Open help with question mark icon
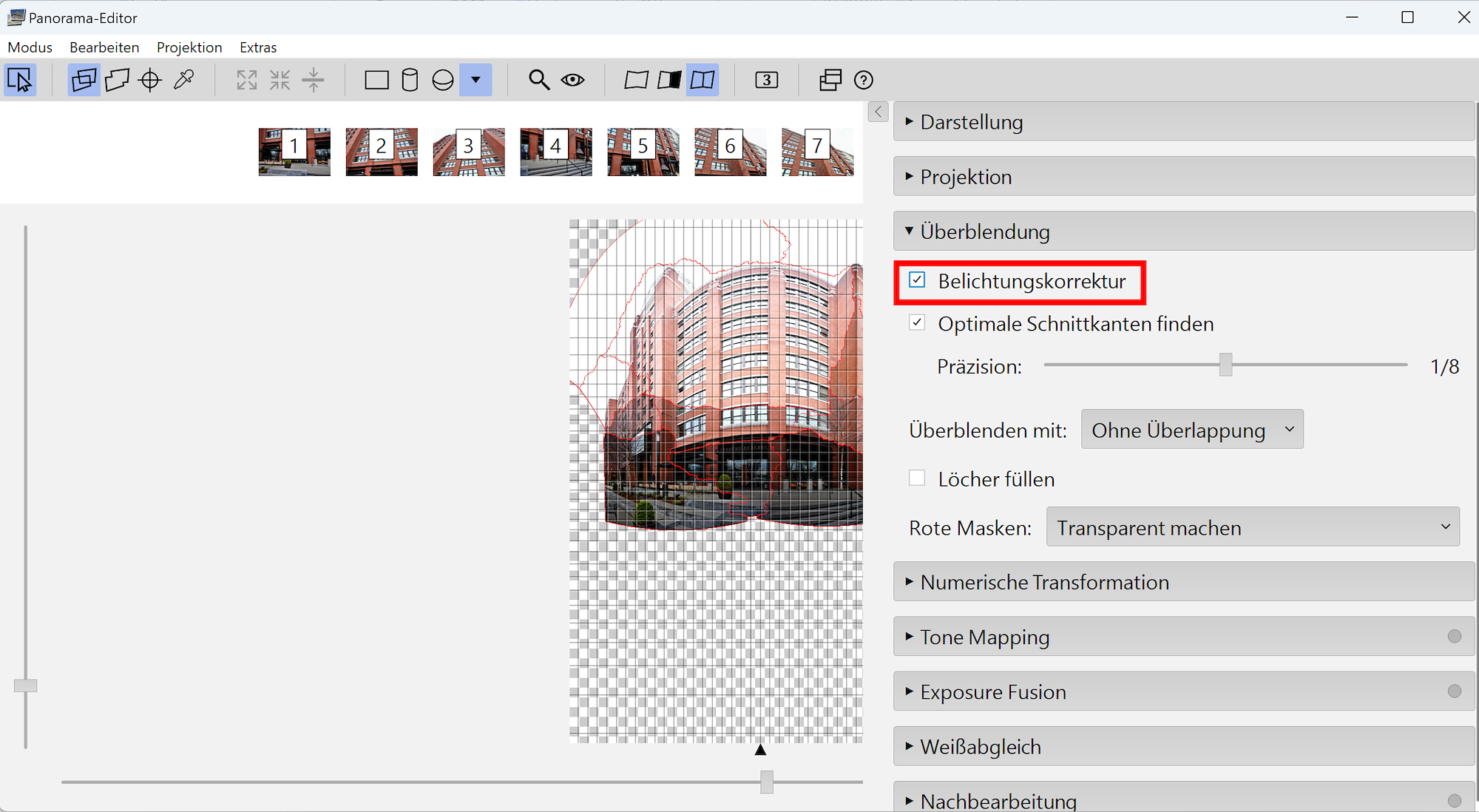This screenshot has height=812, width=1479. tap(863, 80)
